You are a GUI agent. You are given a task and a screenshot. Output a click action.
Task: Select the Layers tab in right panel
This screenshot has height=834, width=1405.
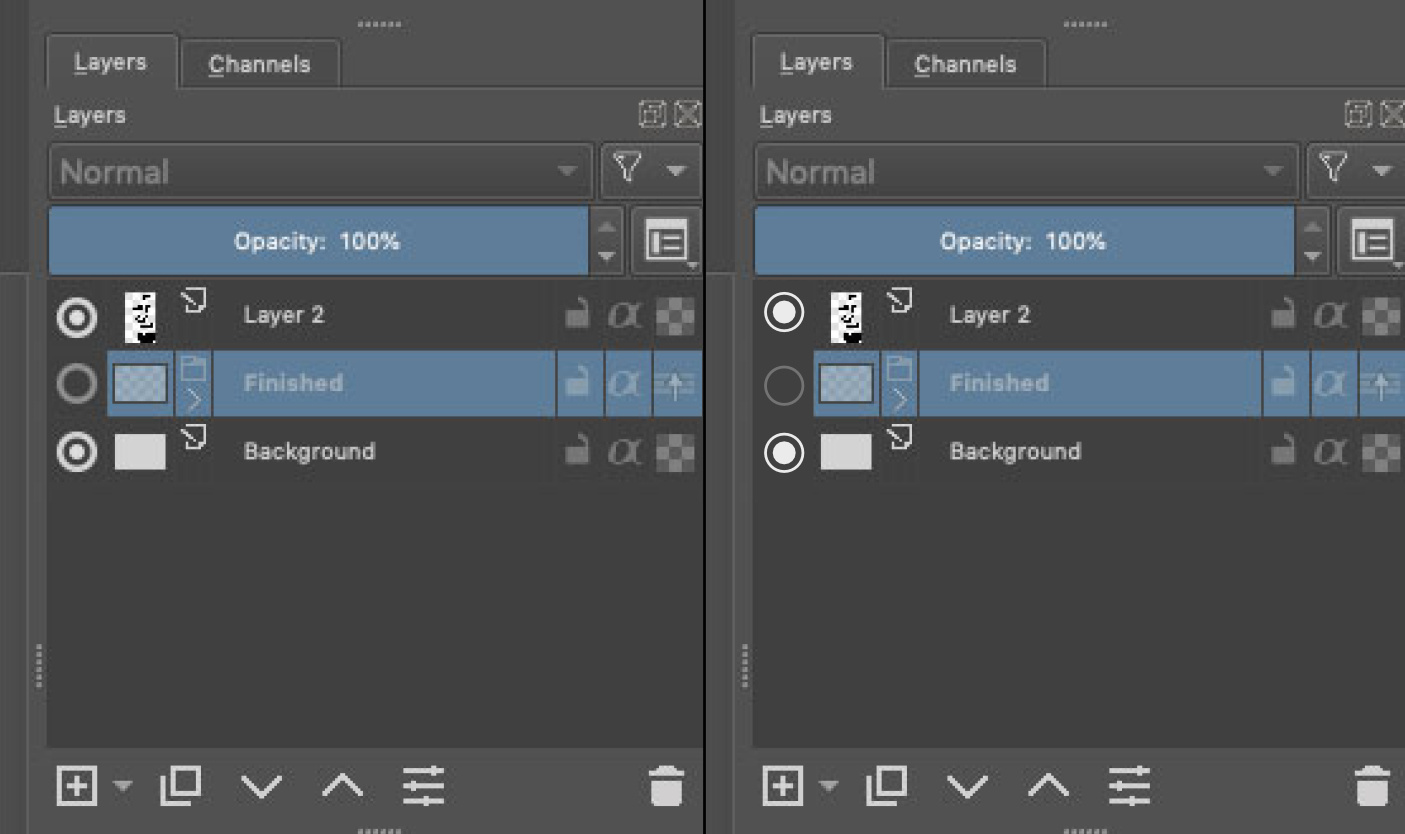pos(816,62)
